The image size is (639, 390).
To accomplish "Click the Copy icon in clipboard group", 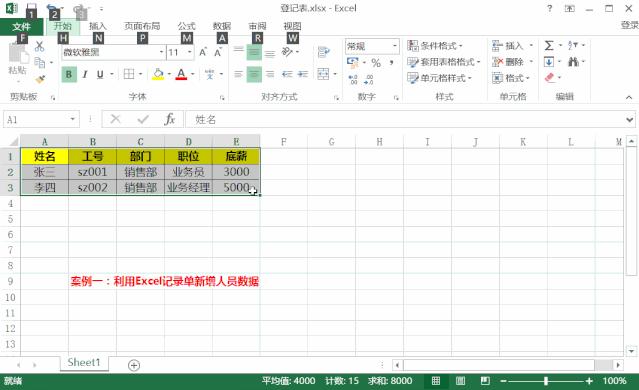I will (40, 62).
